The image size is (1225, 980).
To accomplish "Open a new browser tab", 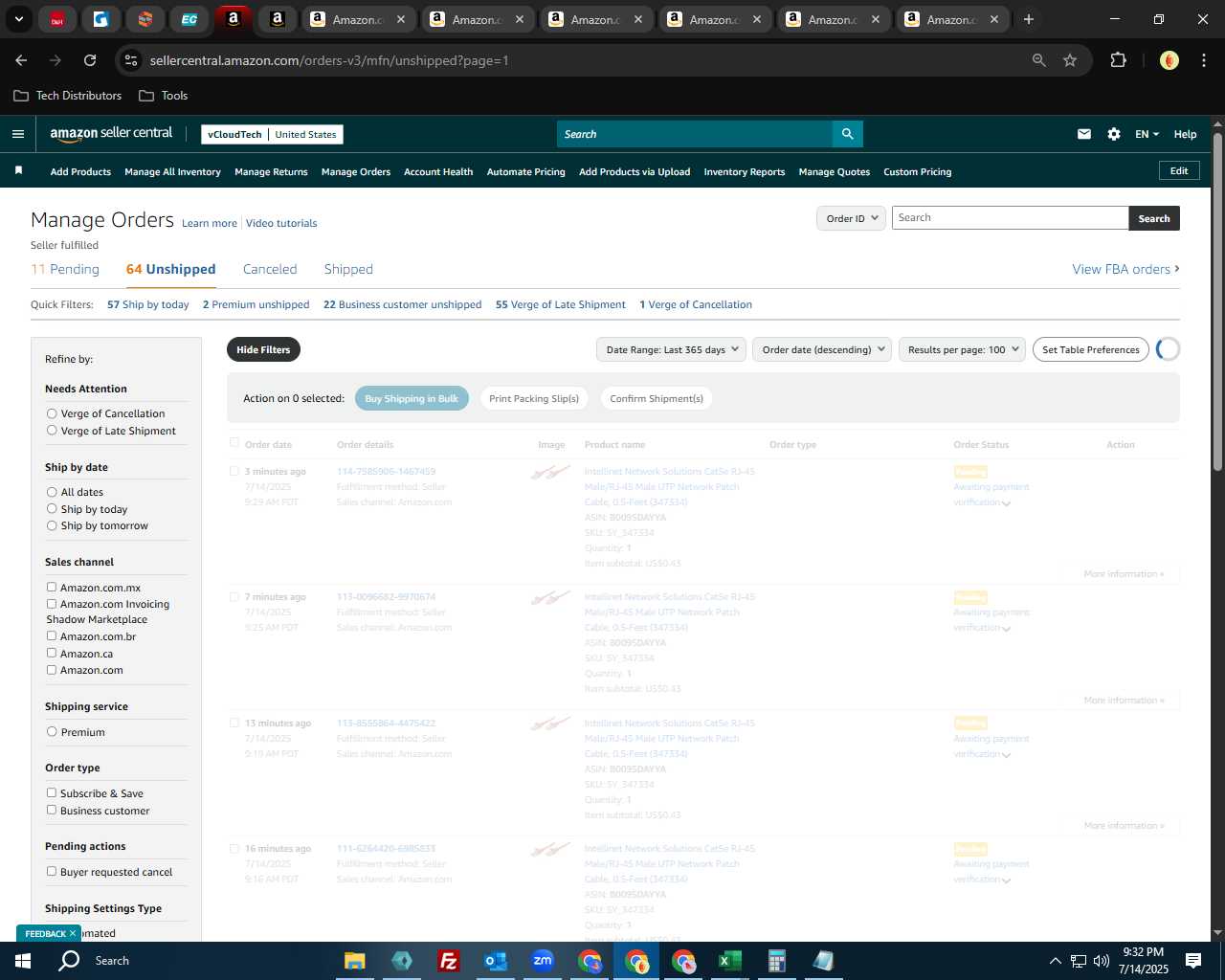I will click(1029, 19).
